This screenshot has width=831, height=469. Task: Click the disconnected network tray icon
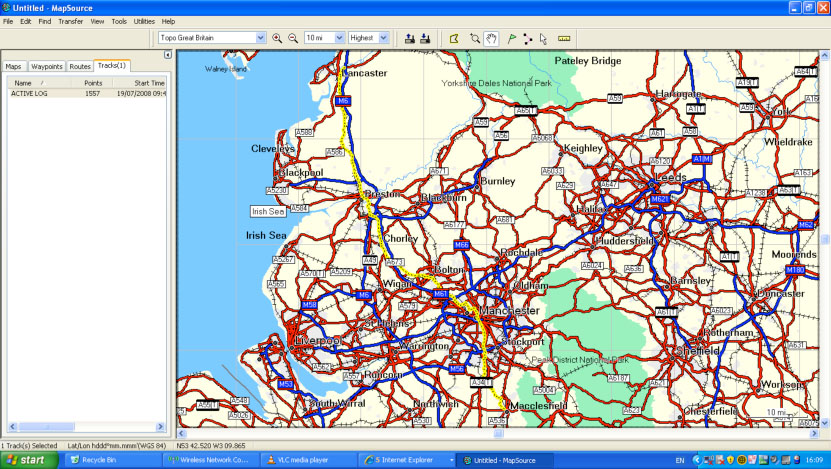tap(709, 460)
